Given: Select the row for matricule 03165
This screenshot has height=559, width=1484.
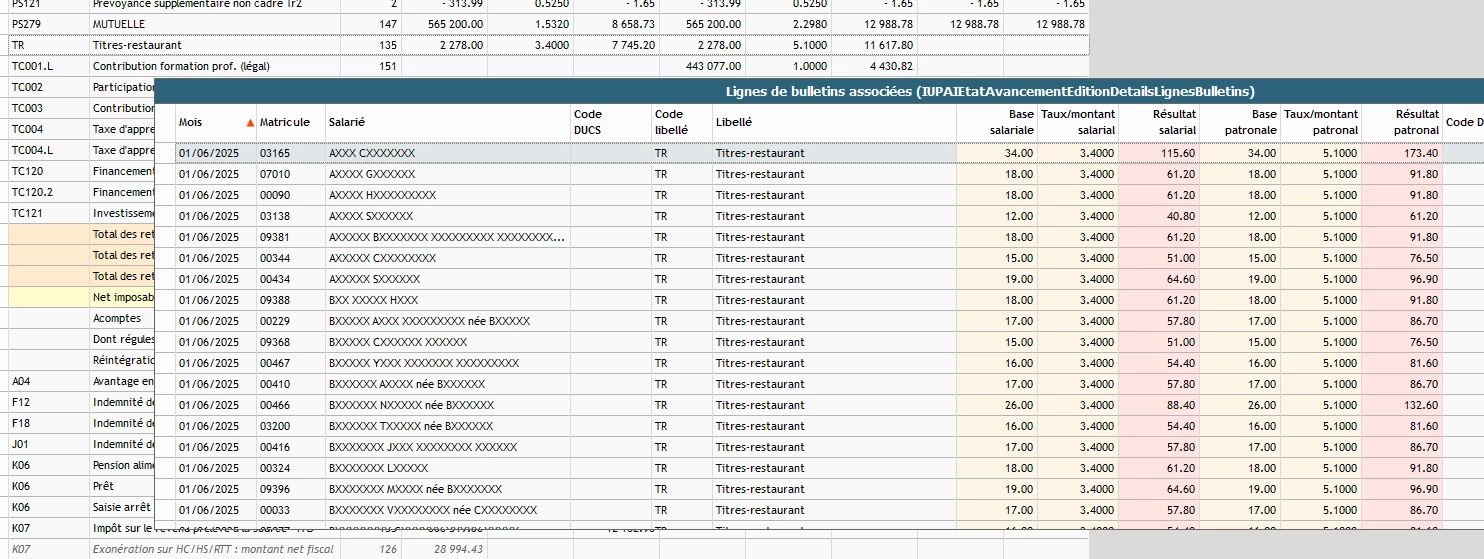Looking at the screenshot, I should (819, 153).
